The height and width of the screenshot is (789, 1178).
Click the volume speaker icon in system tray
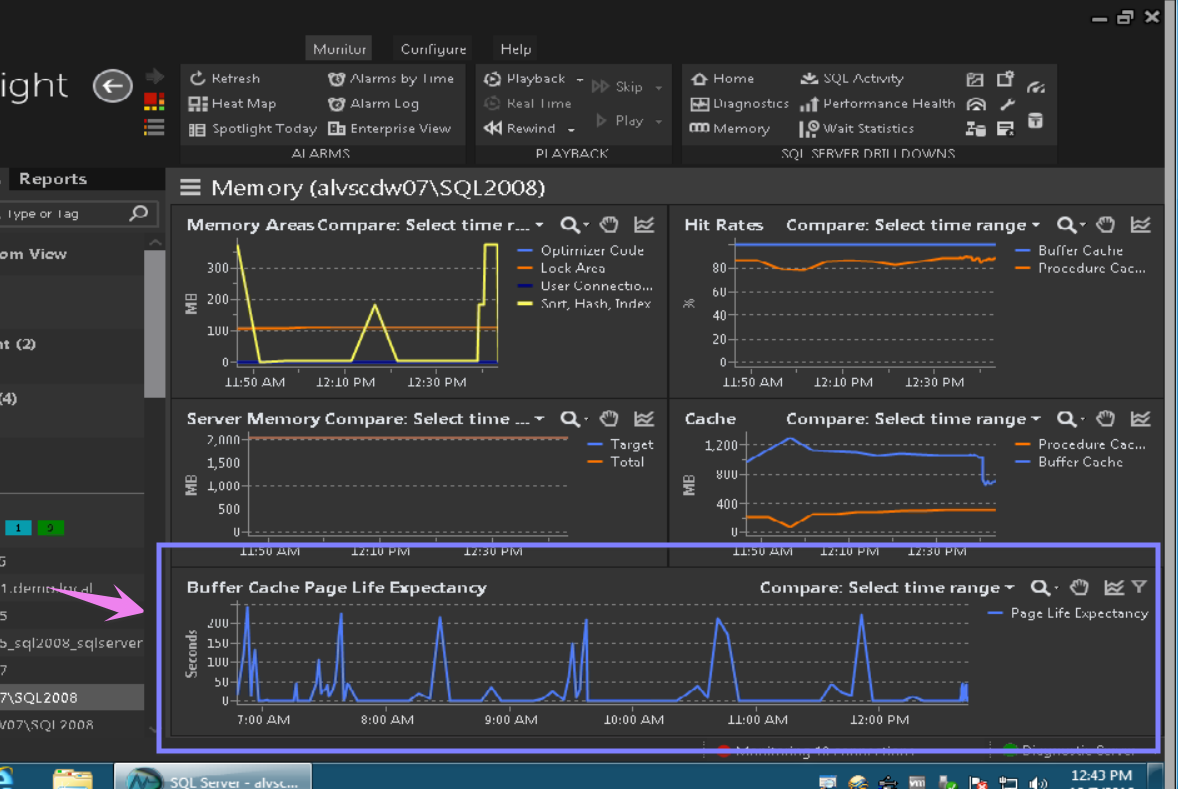pos(1038,783)
